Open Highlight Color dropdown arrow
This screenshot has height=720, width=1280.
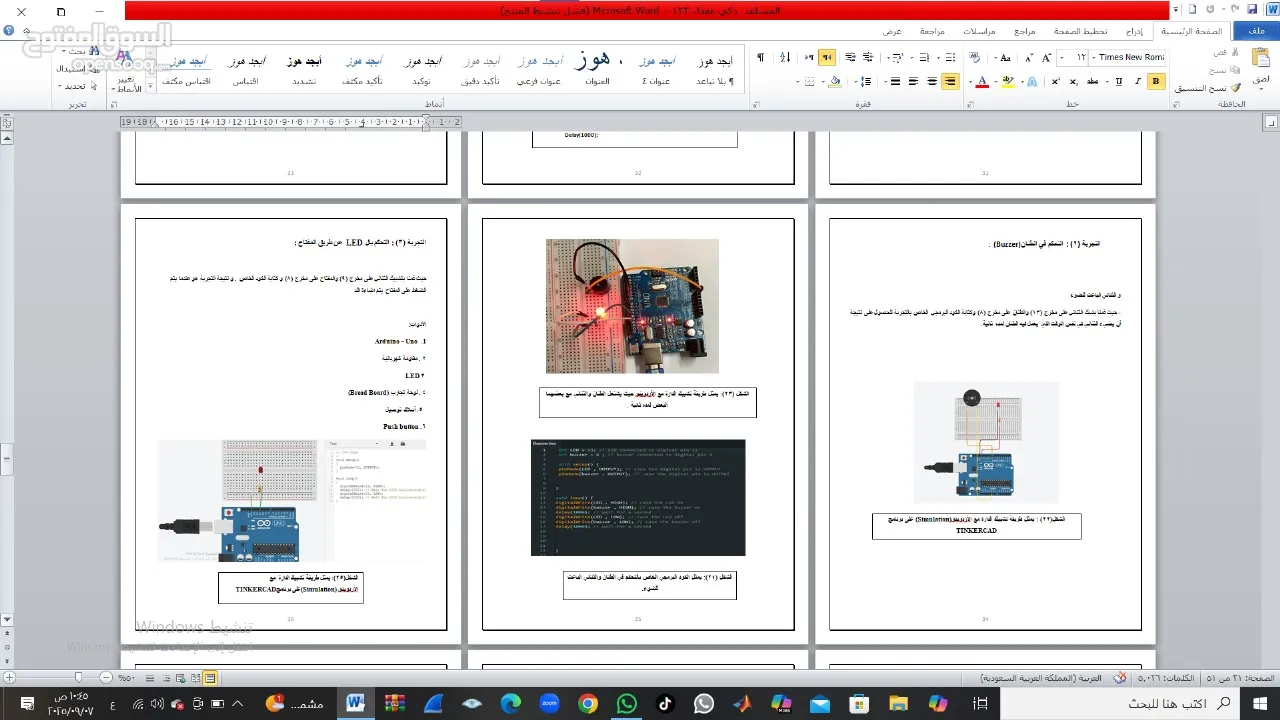point(996,81)
